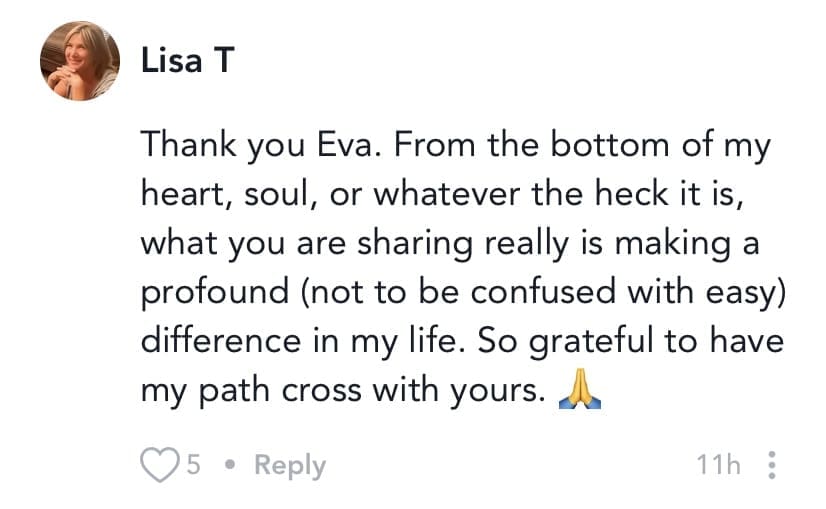Click the praying hands emoji
Viewport: 826px width, 509px height.
[577, 391]
